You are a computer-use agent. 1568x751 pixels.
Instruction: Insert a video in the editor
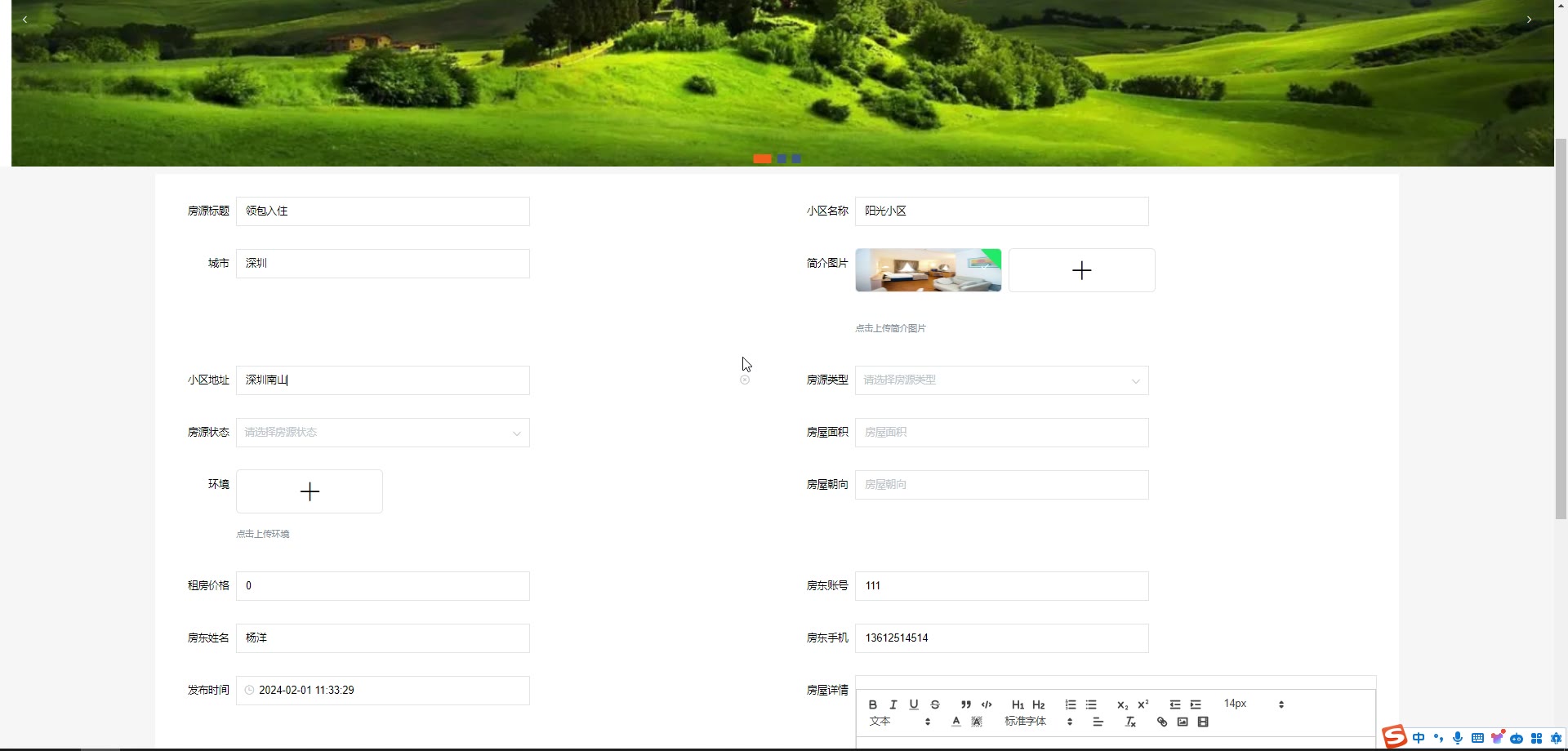pos(1203,722)
